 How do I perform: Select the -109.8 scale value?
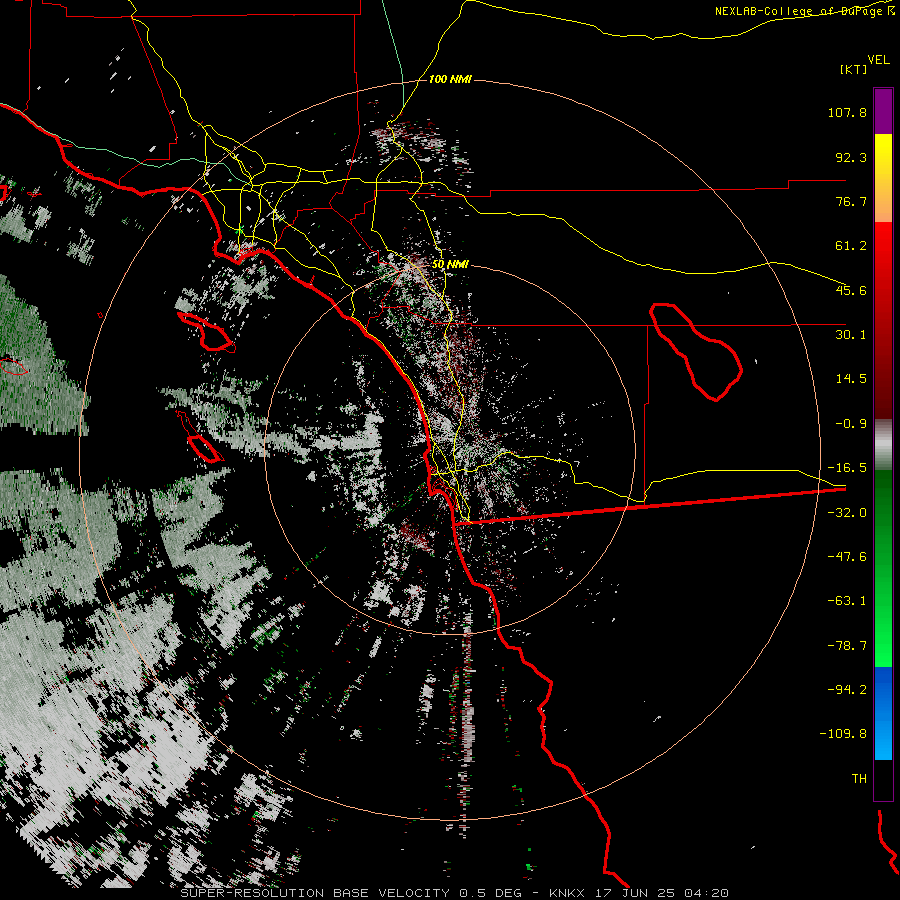tap(843, 734)
